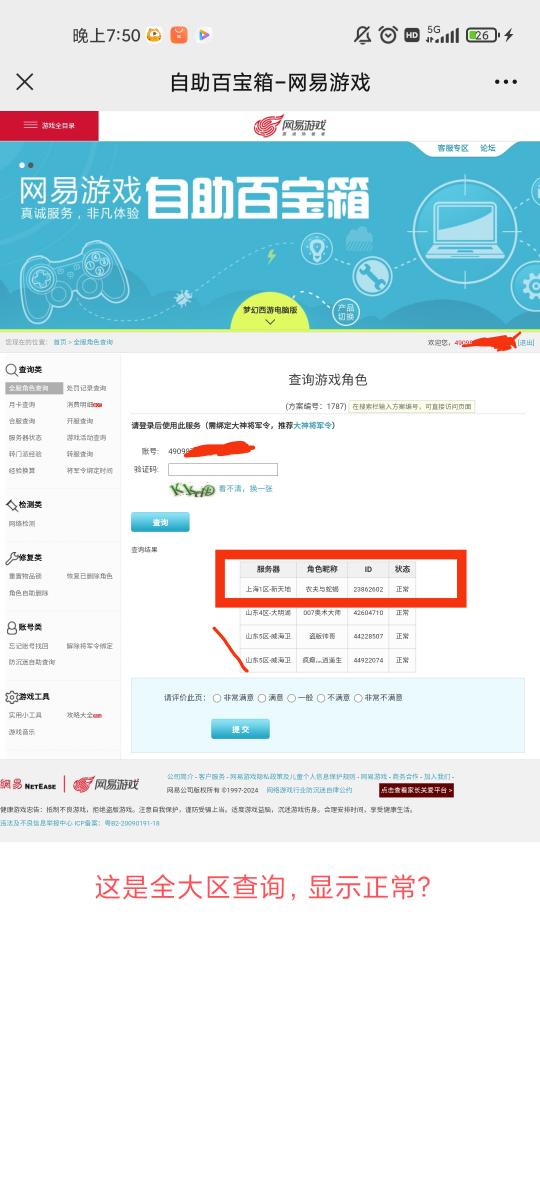
Task: Click the 提交 rating submit button
Action: coord(240,729)
